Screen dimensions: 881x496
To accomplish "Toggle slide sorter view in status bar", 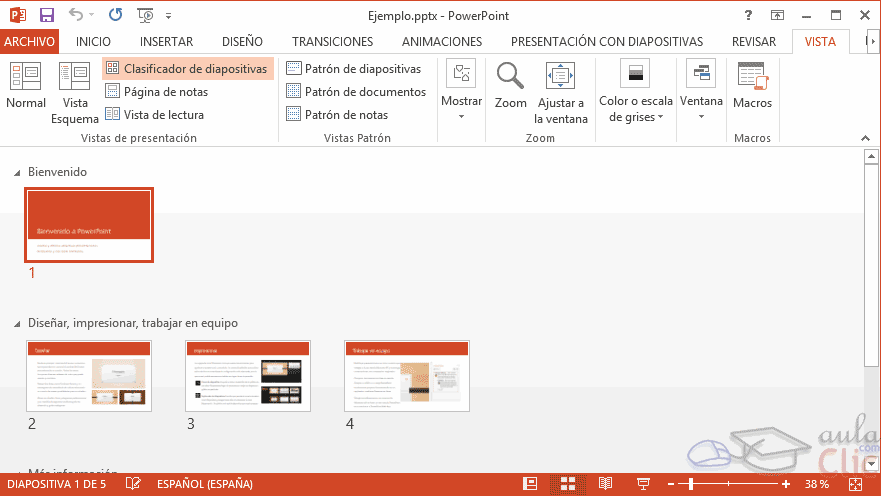I will pyautogui.click(x=567, y=484).
